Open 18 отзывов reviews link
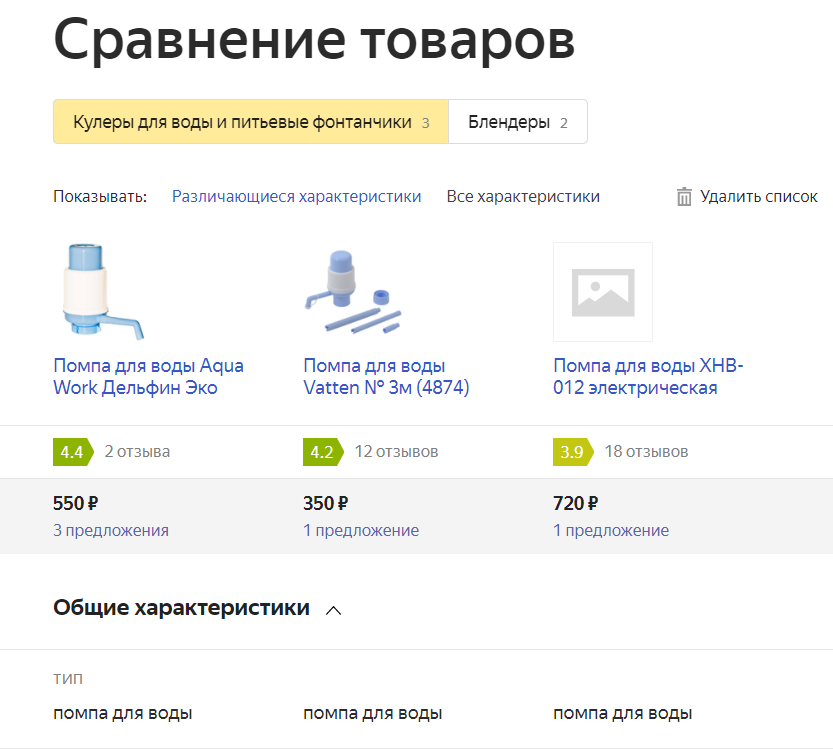 (647, 452)
